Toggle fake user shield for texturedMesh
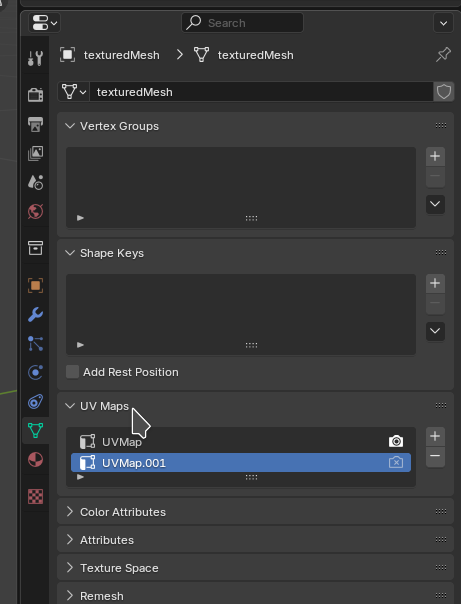The image size is (461, 604). coord(443,92)
